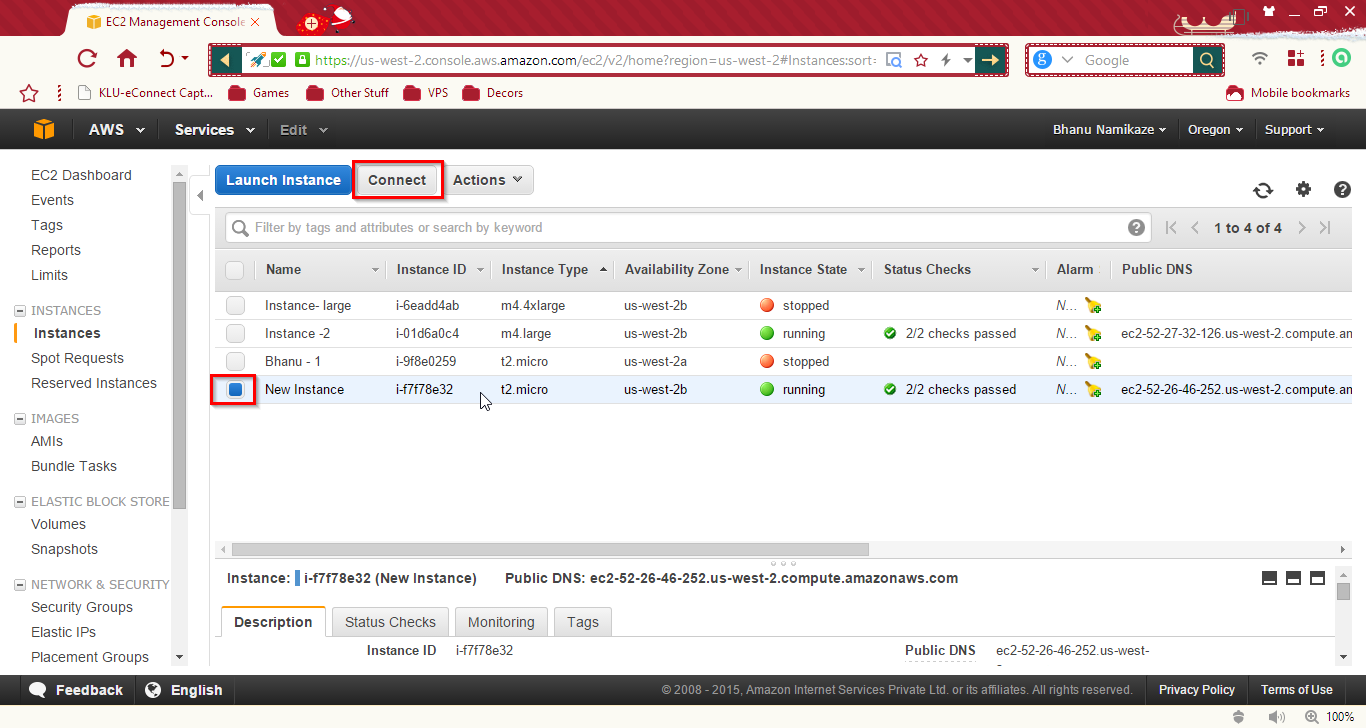Screen dimensions: 1366x728
Task: Open the Services dropdown menu
Action: (x=214, y=130)
